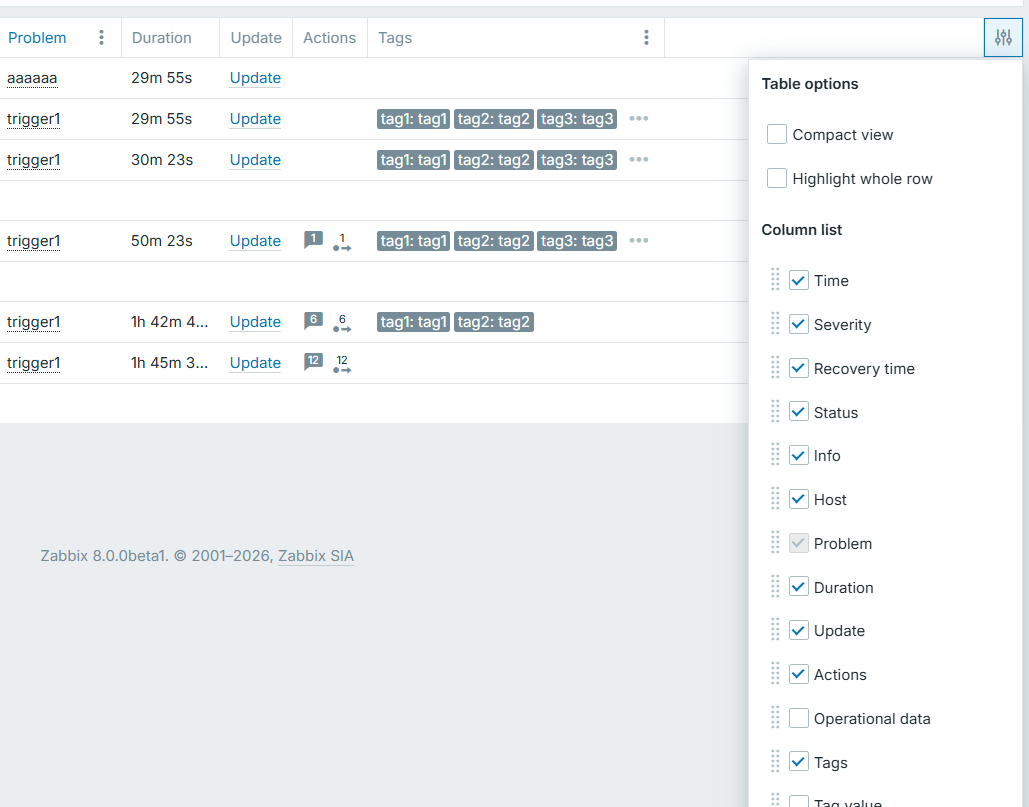1029x807 pixels.
Task: Expand more tags in the 50m 23s row
Action: (x=639, y=240)
